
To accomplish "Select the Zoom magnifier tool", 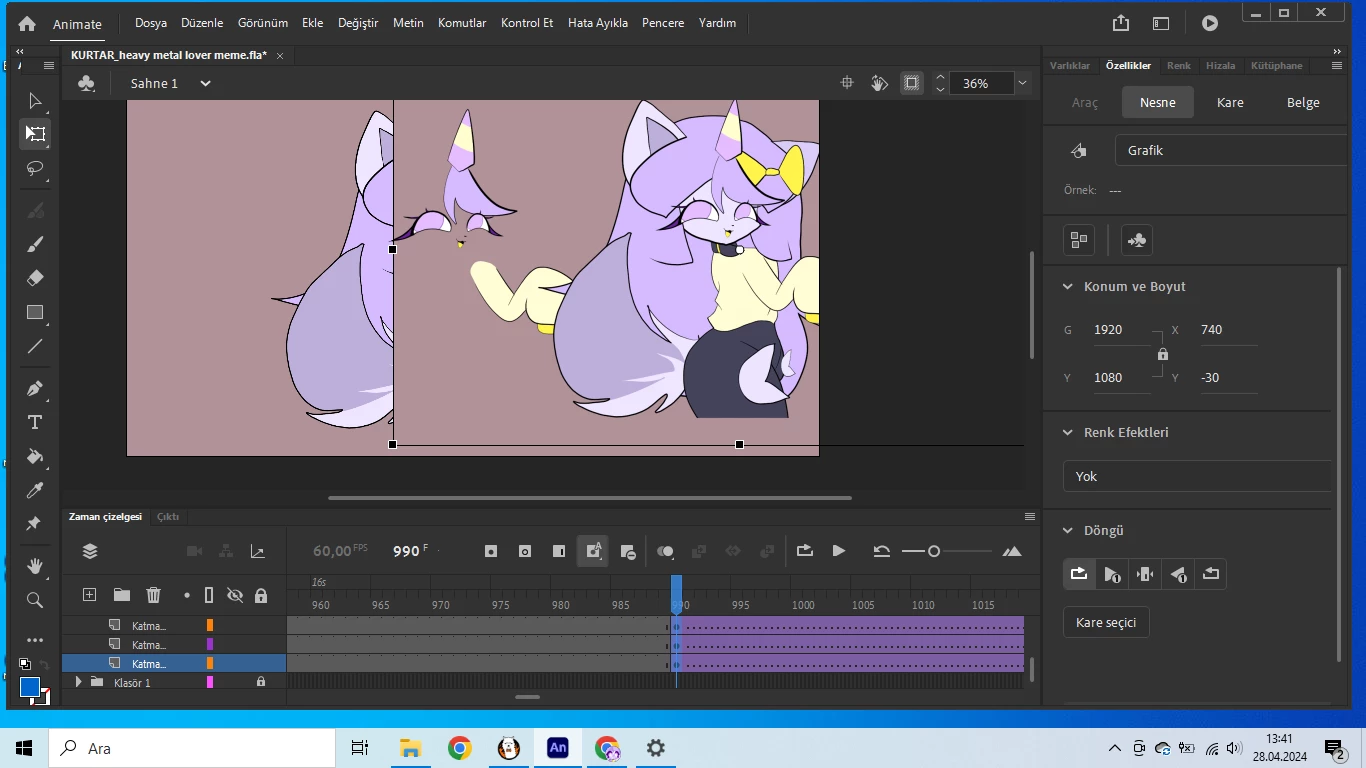I will tap(35, 600).
